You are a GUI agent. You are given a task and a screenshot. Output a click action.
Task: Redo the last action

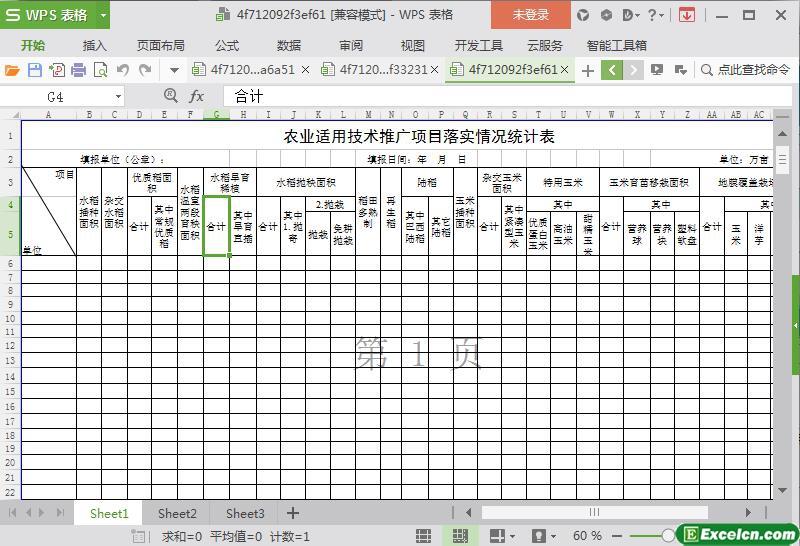point(145,69)
